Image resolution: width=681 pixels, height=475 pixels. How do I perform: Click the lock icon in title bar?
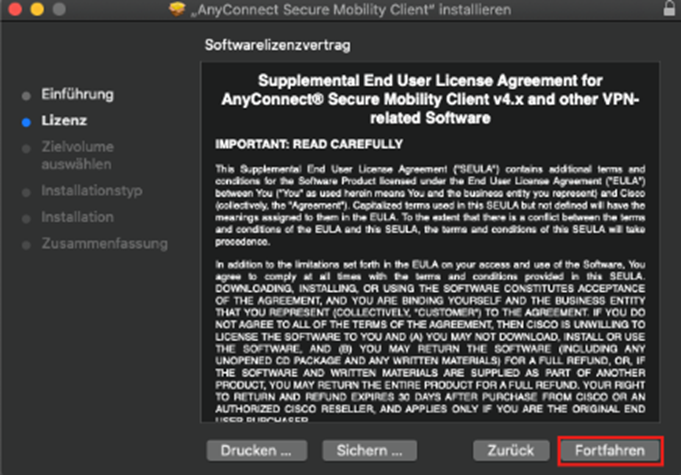666,9
